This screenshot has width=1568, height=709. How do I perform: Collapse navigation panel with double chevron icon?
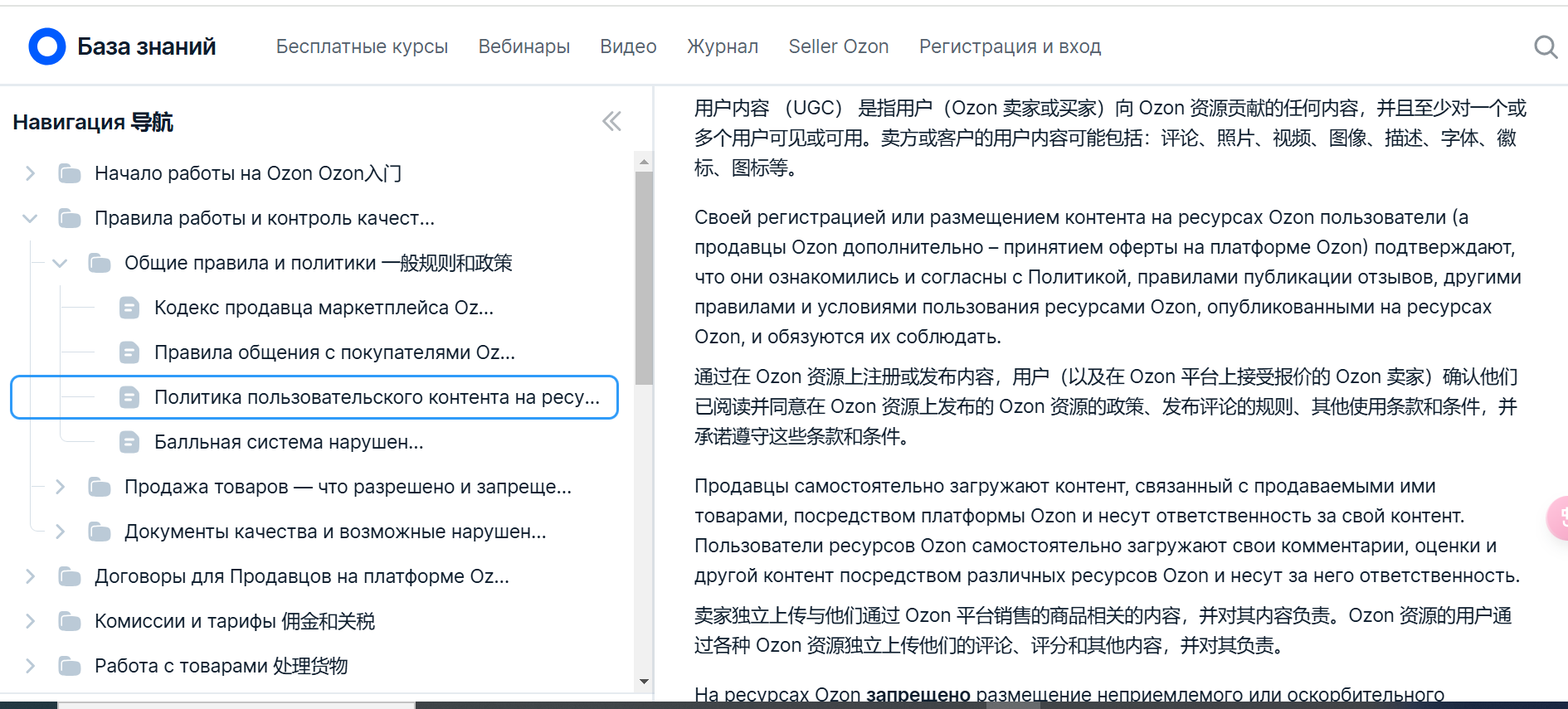611,122
